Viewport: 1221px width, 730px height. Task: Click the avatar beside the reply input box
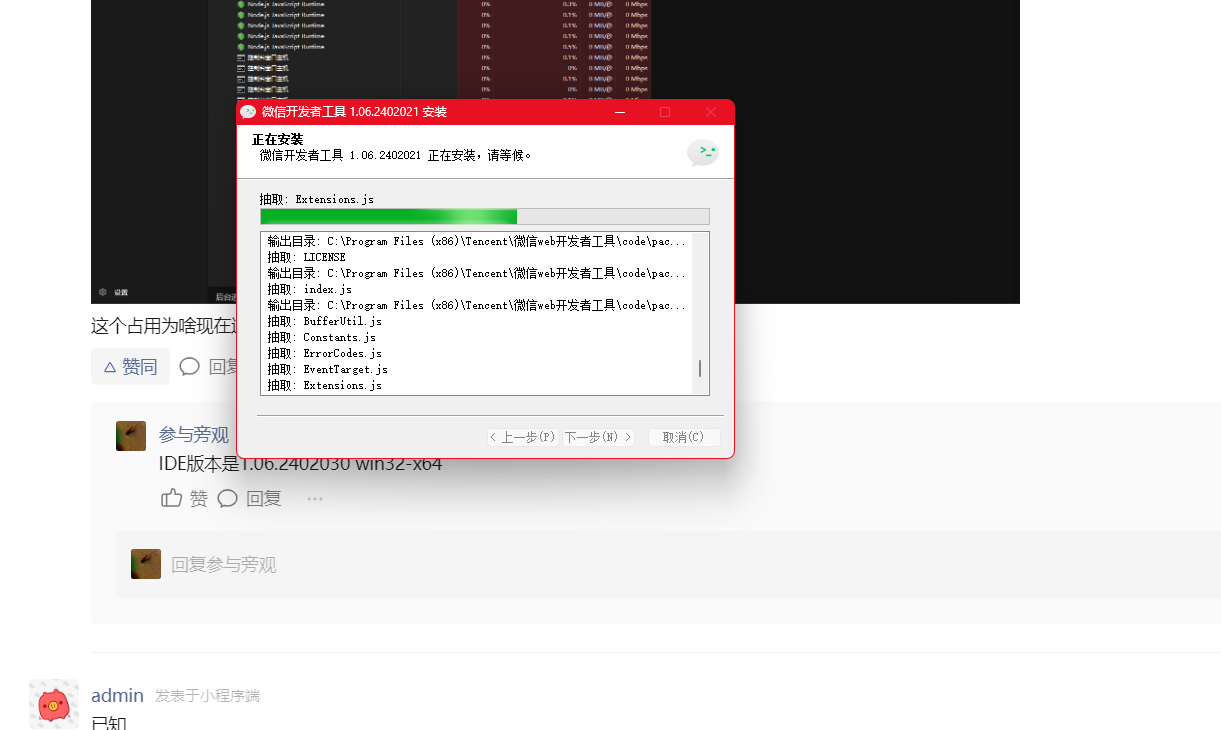(146, 564)
